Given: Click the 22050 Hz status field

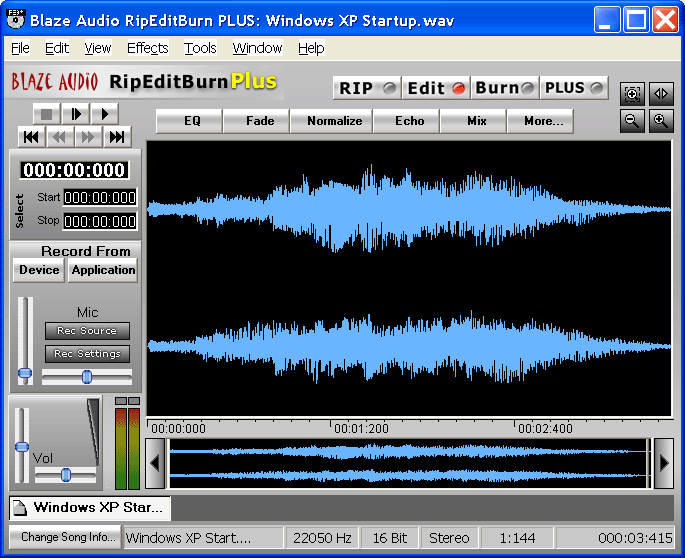Looking at the screenshot, I should [x=322, y=538].
